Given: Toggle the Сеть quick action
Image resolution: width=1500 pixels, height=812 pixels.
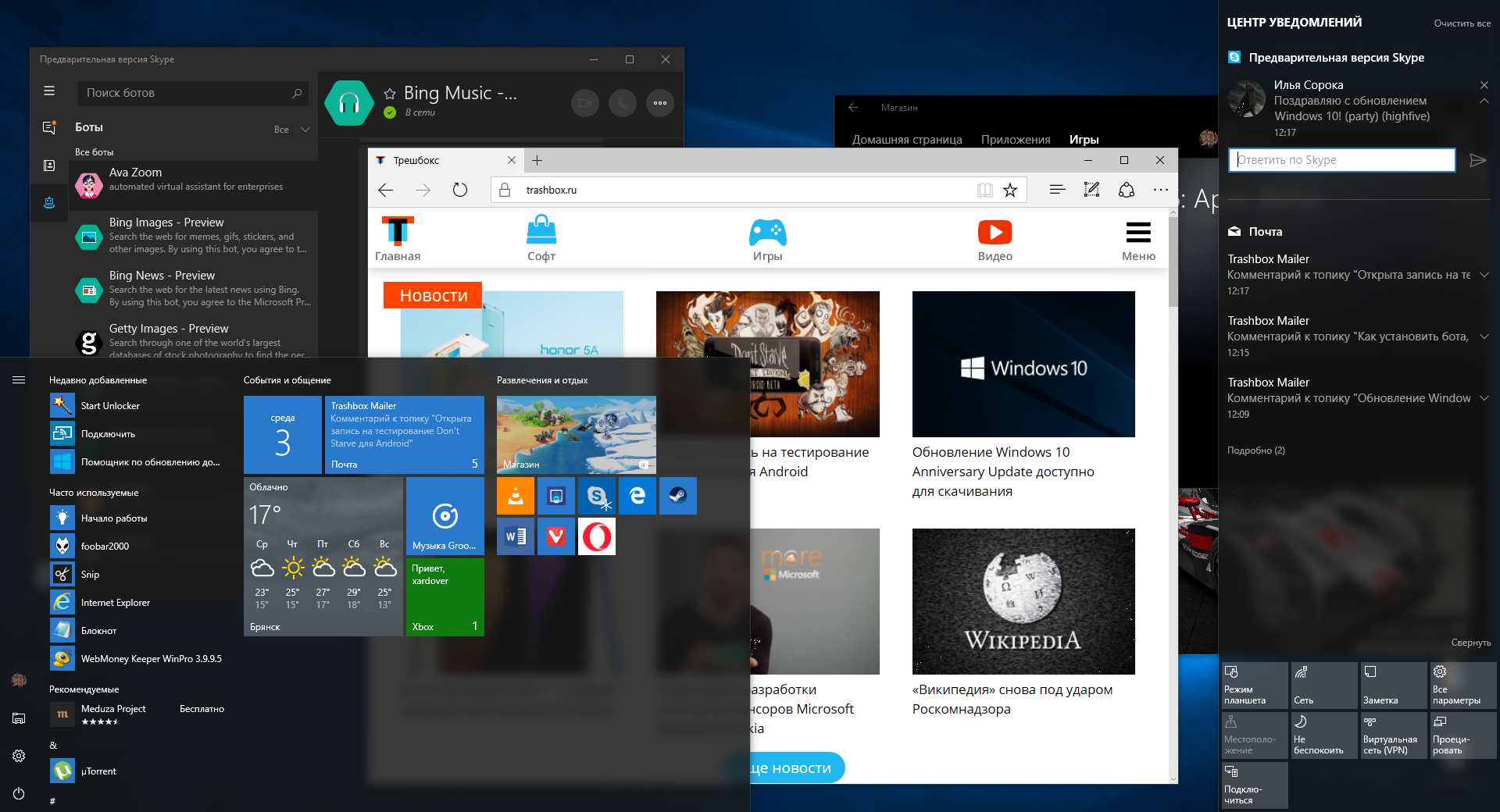Looking at the screenshot, I should pos(1324,686).
